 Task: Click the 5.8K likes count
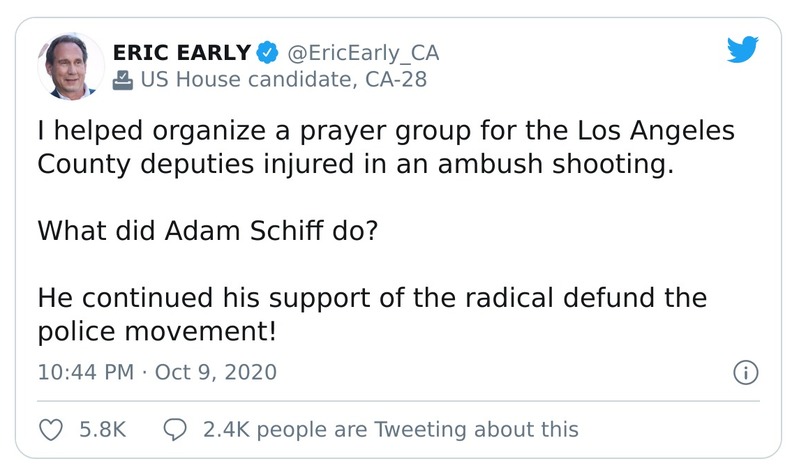pos(102,430)
